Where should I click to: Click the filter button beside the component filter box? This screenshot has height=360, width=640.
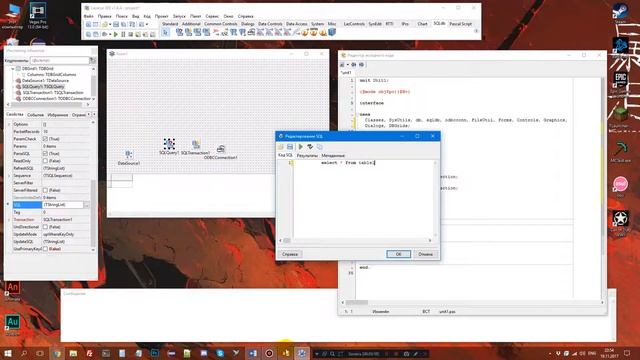click(x=93, y=60)
